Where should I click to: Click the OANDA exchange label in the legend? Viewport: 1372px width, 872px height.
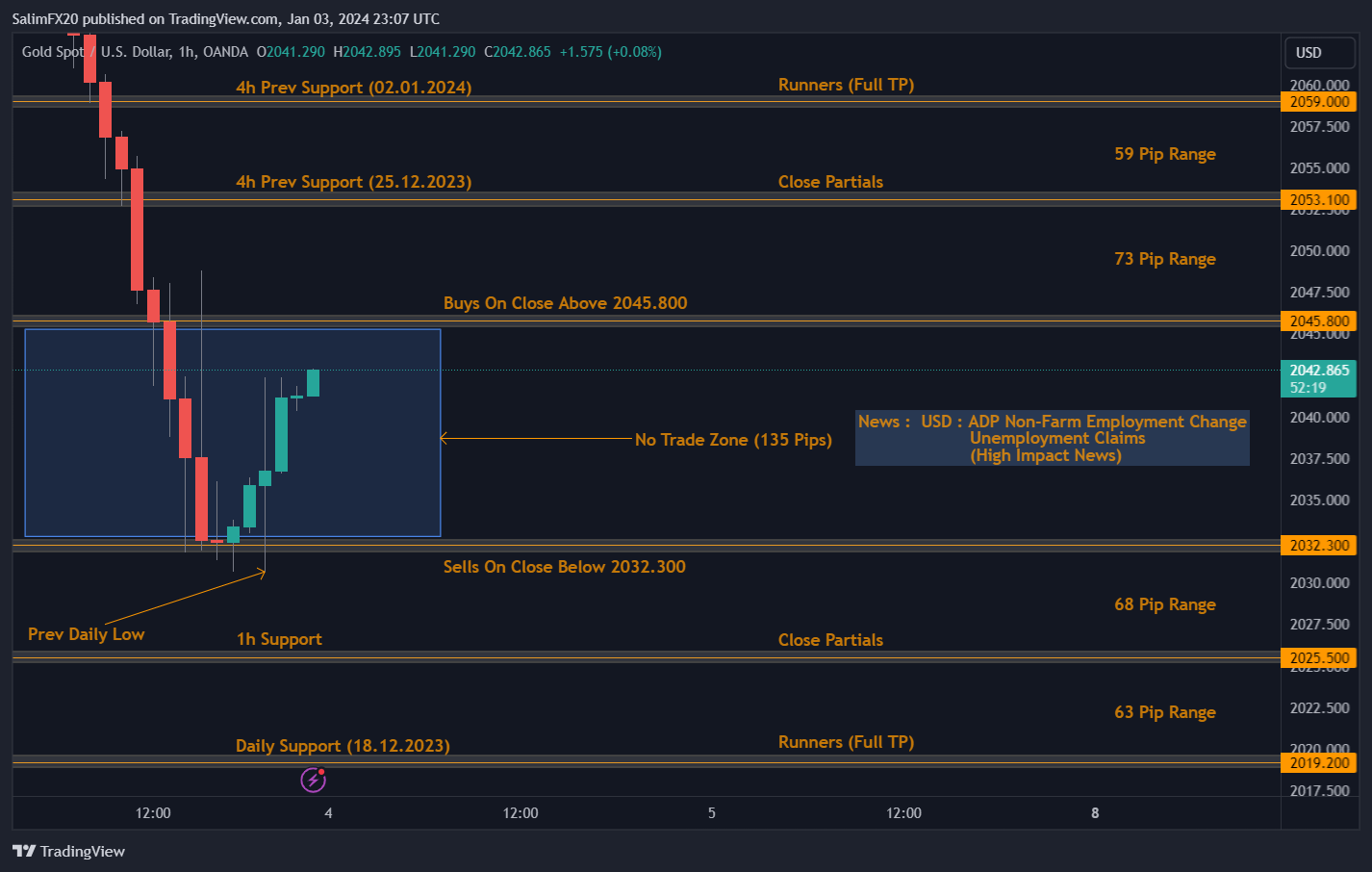click(223, 52)
